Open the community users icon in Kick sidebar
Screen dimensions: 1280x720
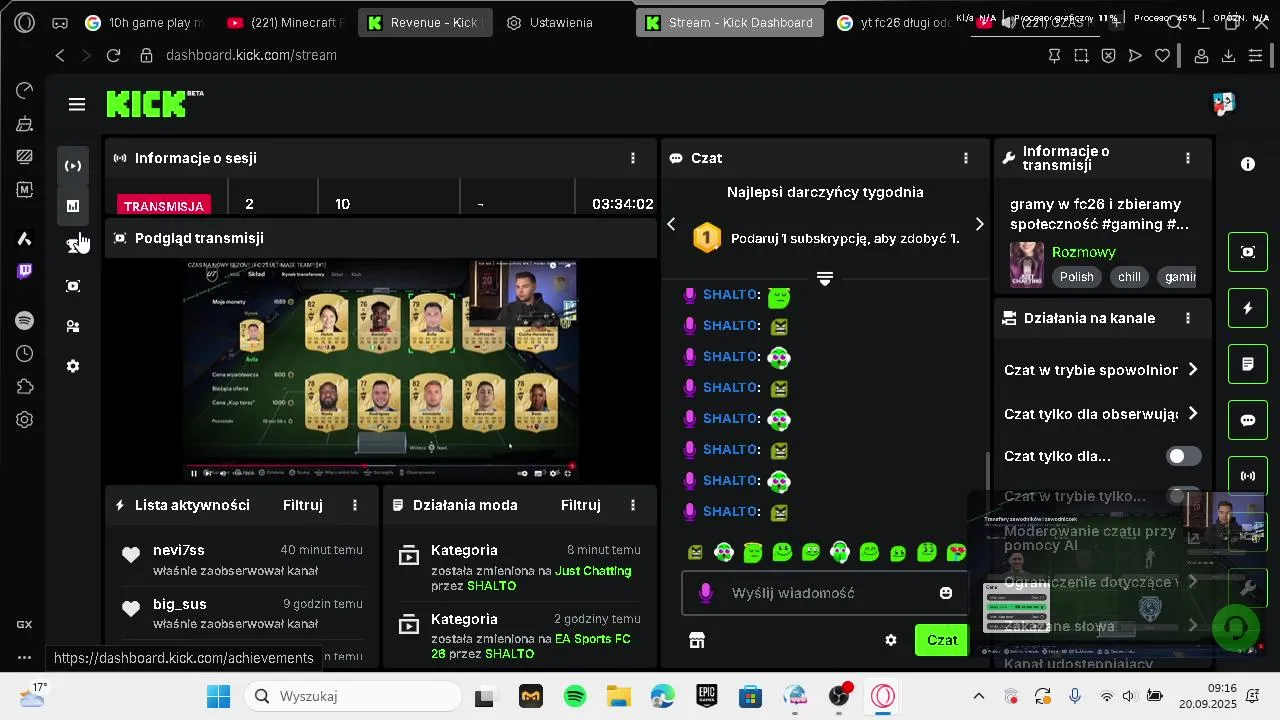click(73, 326)
